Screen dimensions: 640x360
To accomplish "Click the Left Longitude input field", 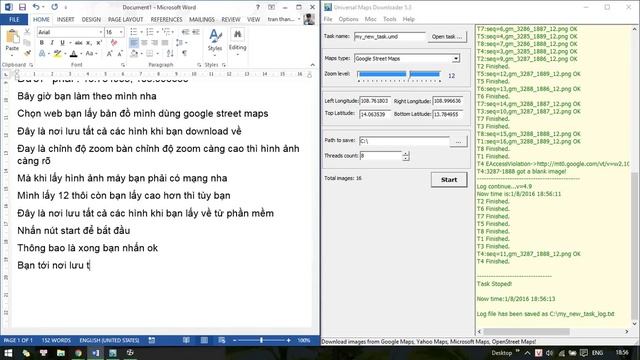I will 374,101.
